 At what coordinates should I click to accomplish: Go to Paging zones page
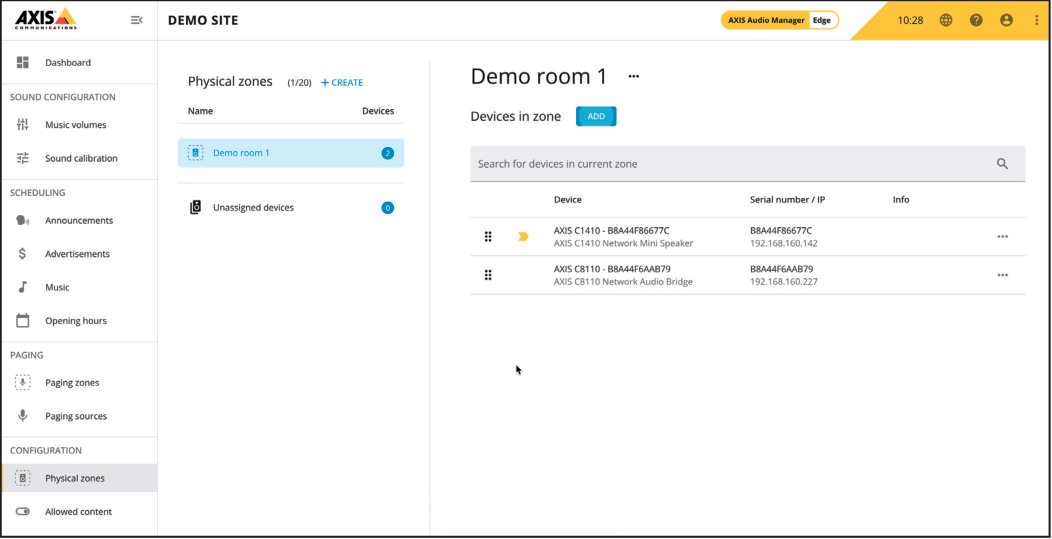(72, 383)
